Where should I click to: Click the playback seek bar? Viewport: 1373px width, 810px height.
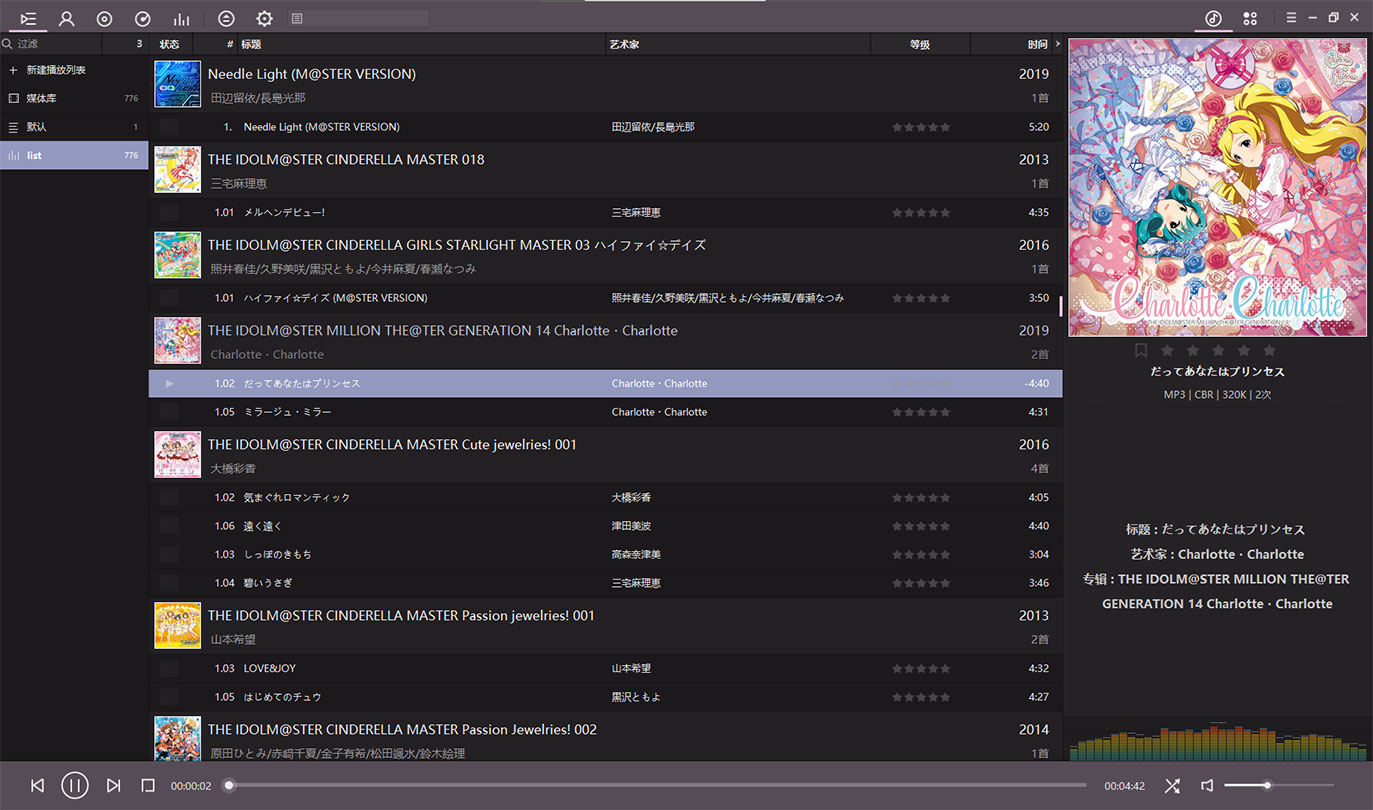coord(657,786)
